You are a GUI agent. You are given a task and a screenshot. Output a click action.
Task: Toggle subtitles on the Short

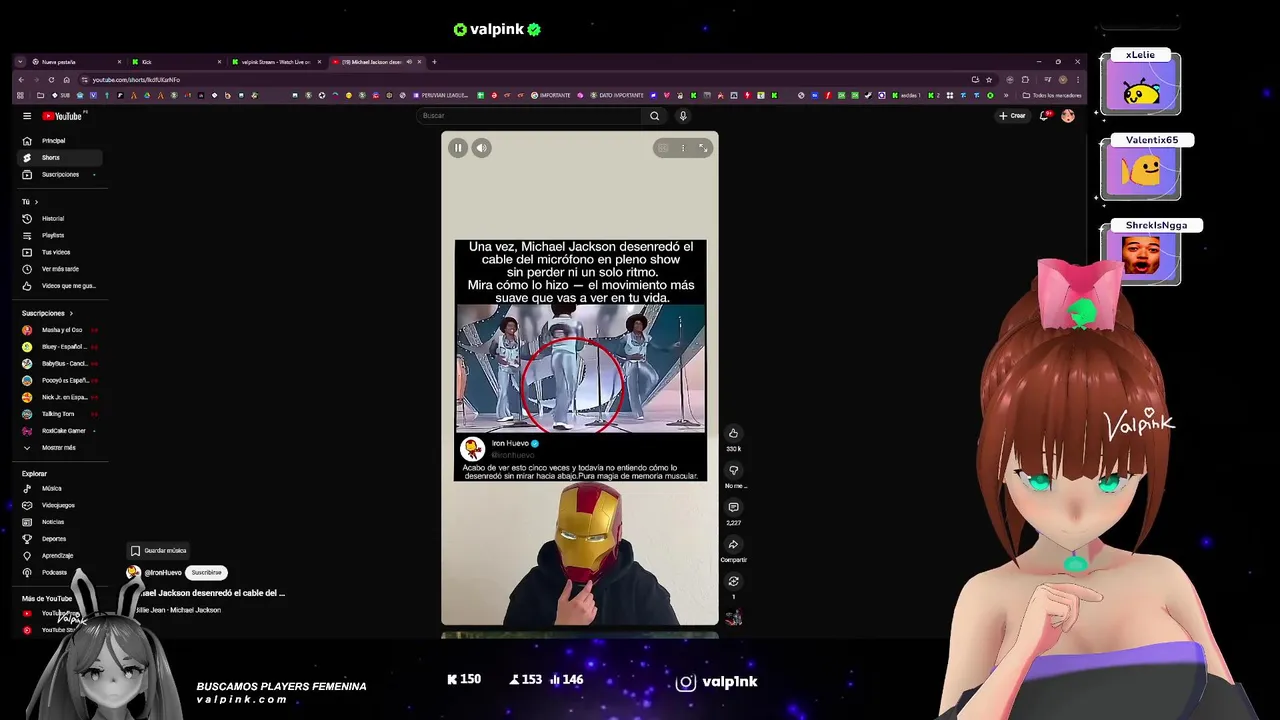(663, 148)
